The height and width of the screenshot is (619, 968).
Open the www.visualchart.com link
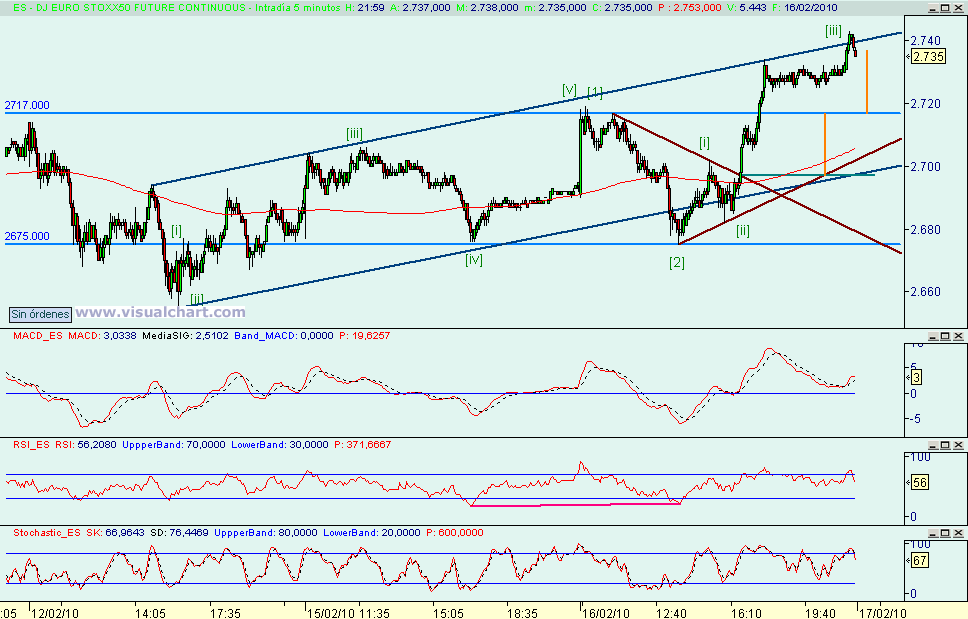click(160, 313)
